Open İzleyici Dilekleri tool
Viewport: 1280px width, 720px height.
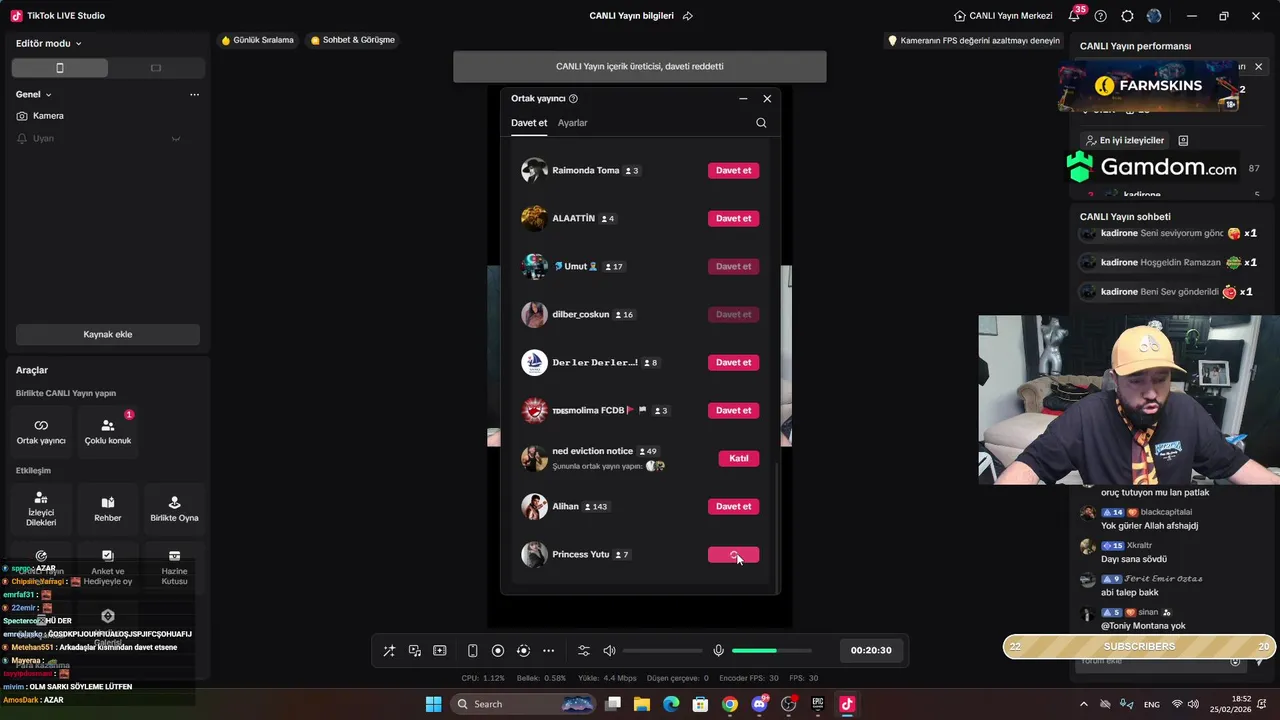tap(41, 509)
